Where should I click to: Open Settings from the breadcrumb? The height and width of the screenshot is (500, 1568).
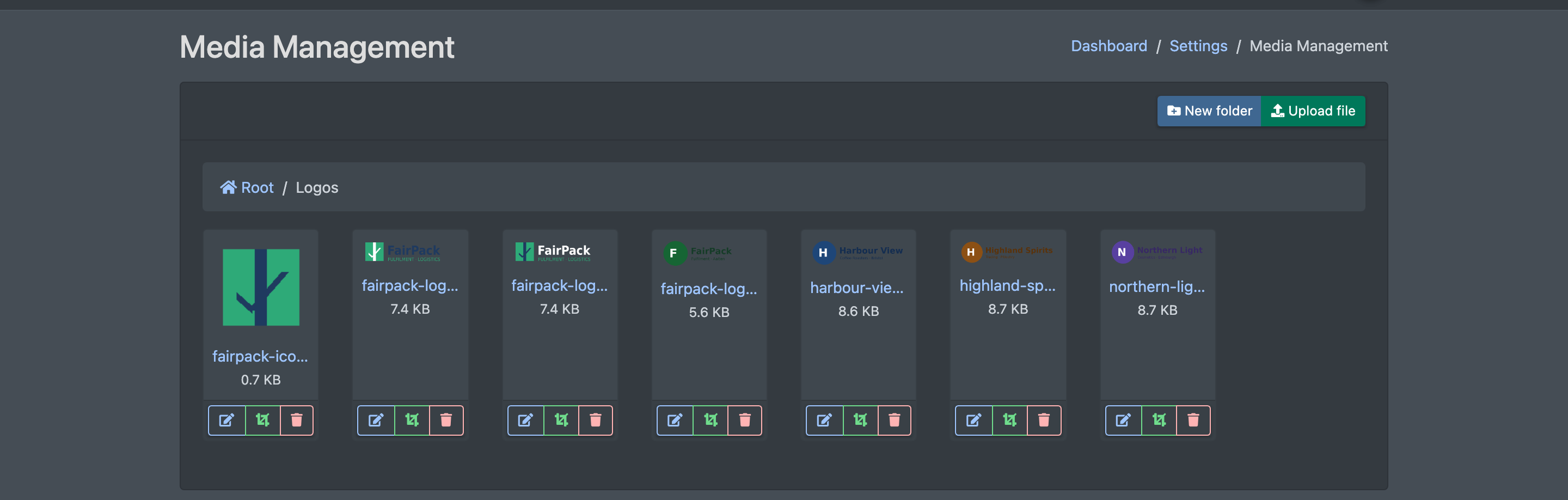1198,46
